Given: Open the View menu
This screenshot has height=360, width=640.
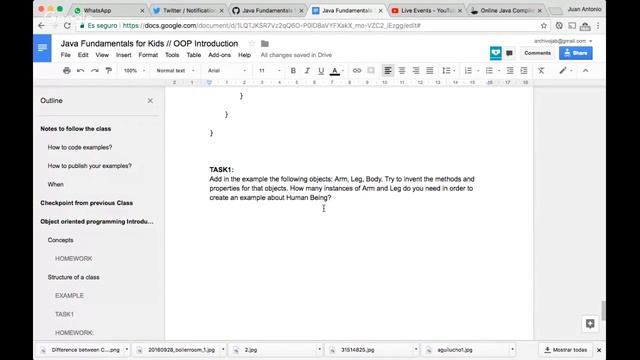Looking at the screenshot, I should 102,55.
